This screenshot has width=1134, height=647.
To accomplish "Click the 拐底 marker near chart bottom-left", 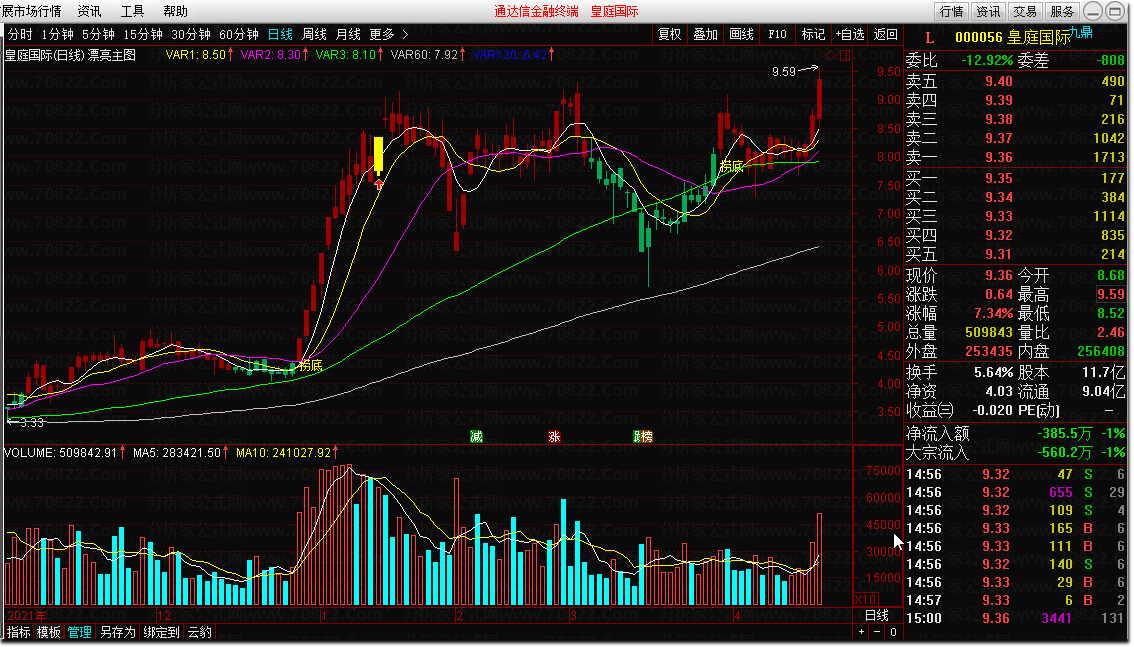I will (x=310, y=365).
